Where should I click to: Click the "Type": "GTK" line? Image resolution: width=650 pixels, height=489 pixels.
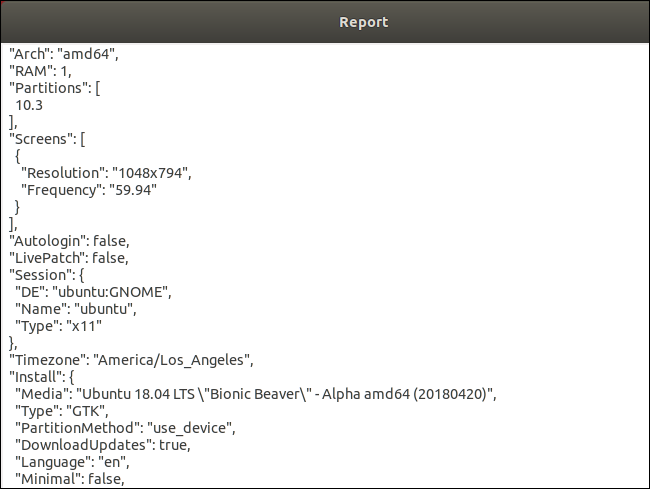(x=61, y=410)
